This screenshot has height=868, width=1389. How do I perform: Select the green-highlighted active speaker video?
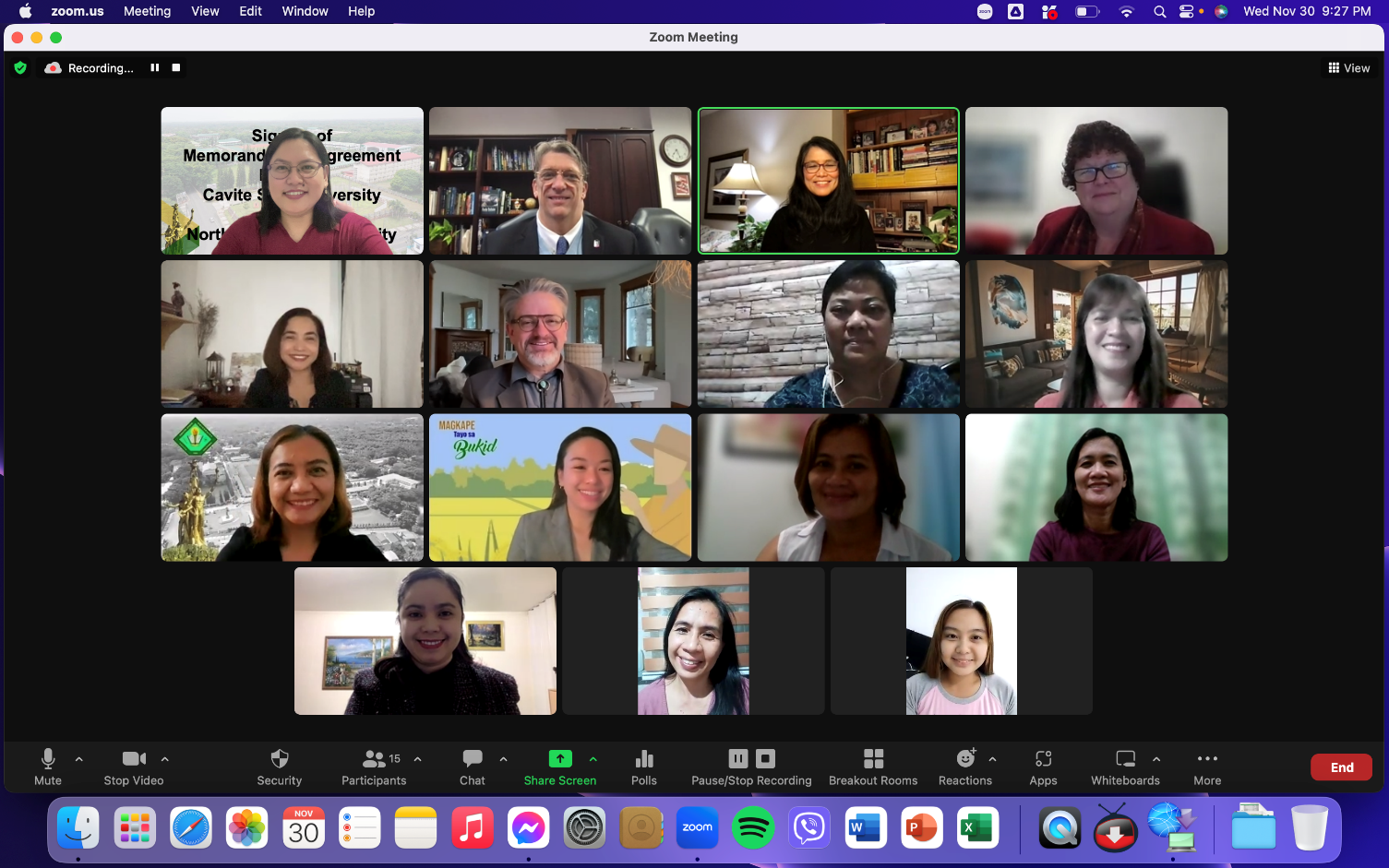829,181
